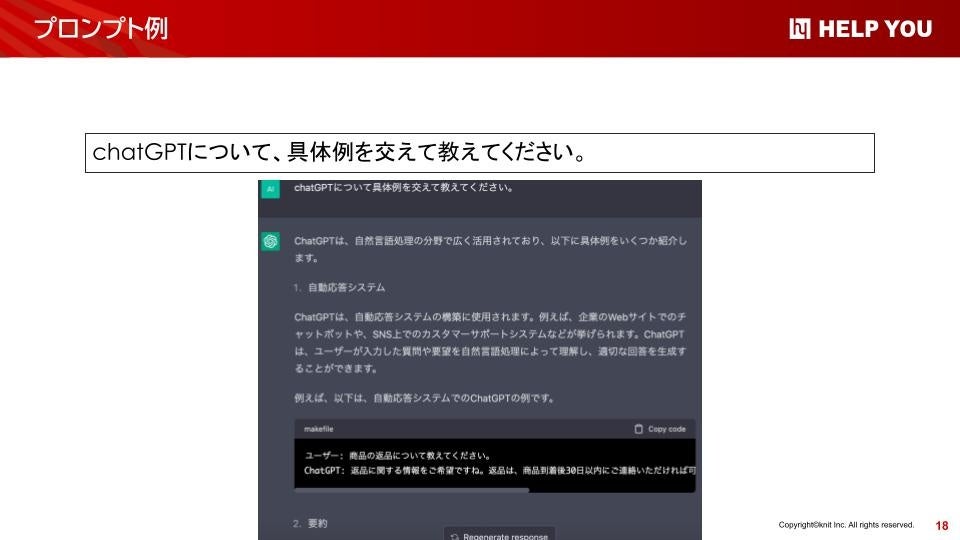
Task: Click the Regenerate response button
Action: (x=500, y=534)
